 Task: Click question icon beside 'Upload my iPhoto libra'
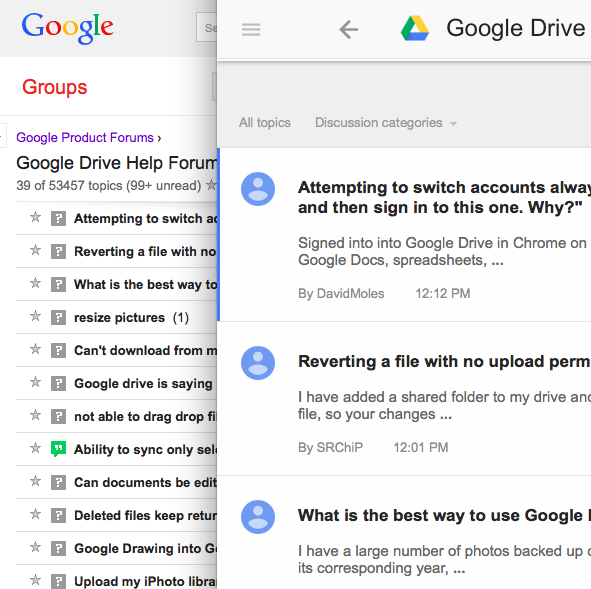click(58, 581)
